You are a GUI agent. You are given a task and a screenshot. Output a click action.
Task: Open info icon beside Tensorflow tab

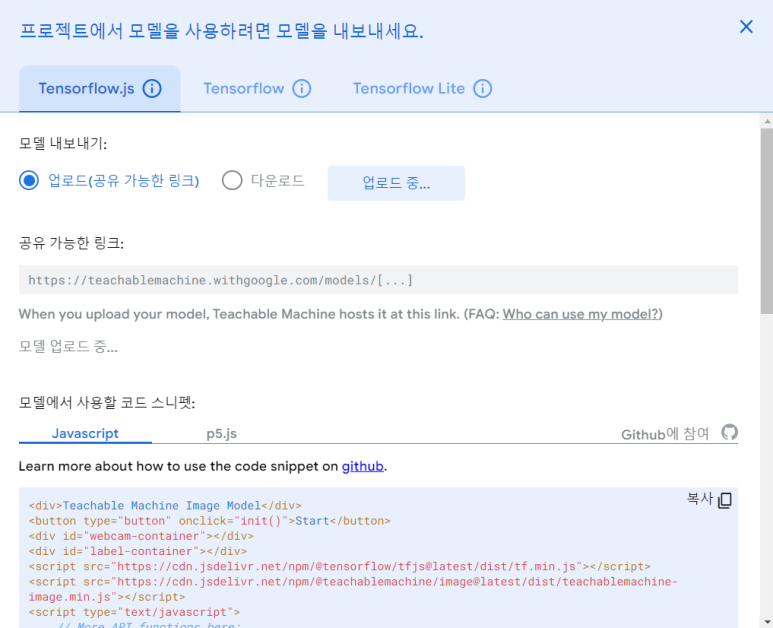302,89
